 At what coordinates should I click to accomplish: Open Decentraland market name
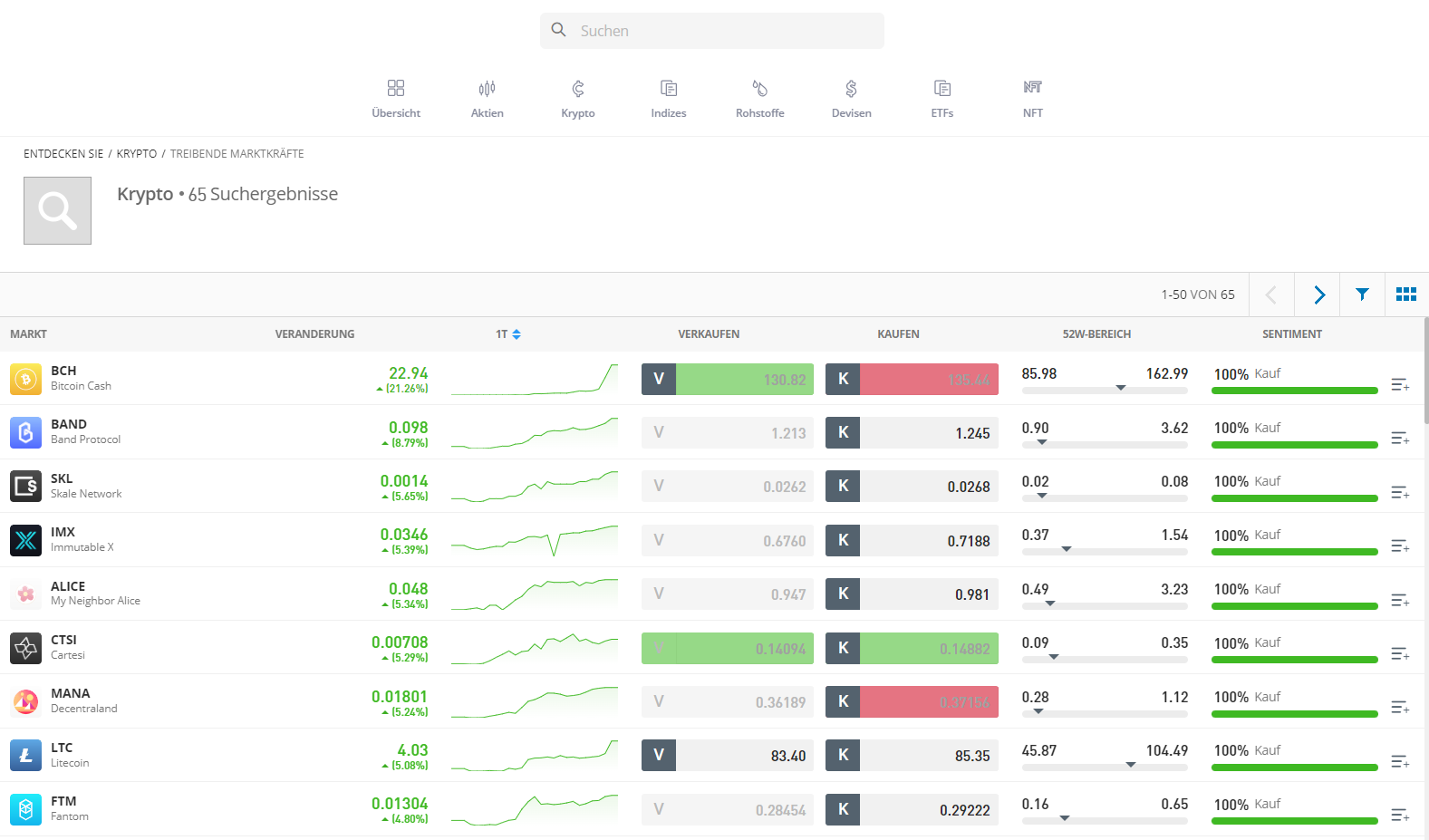click(x=84, y=709)
